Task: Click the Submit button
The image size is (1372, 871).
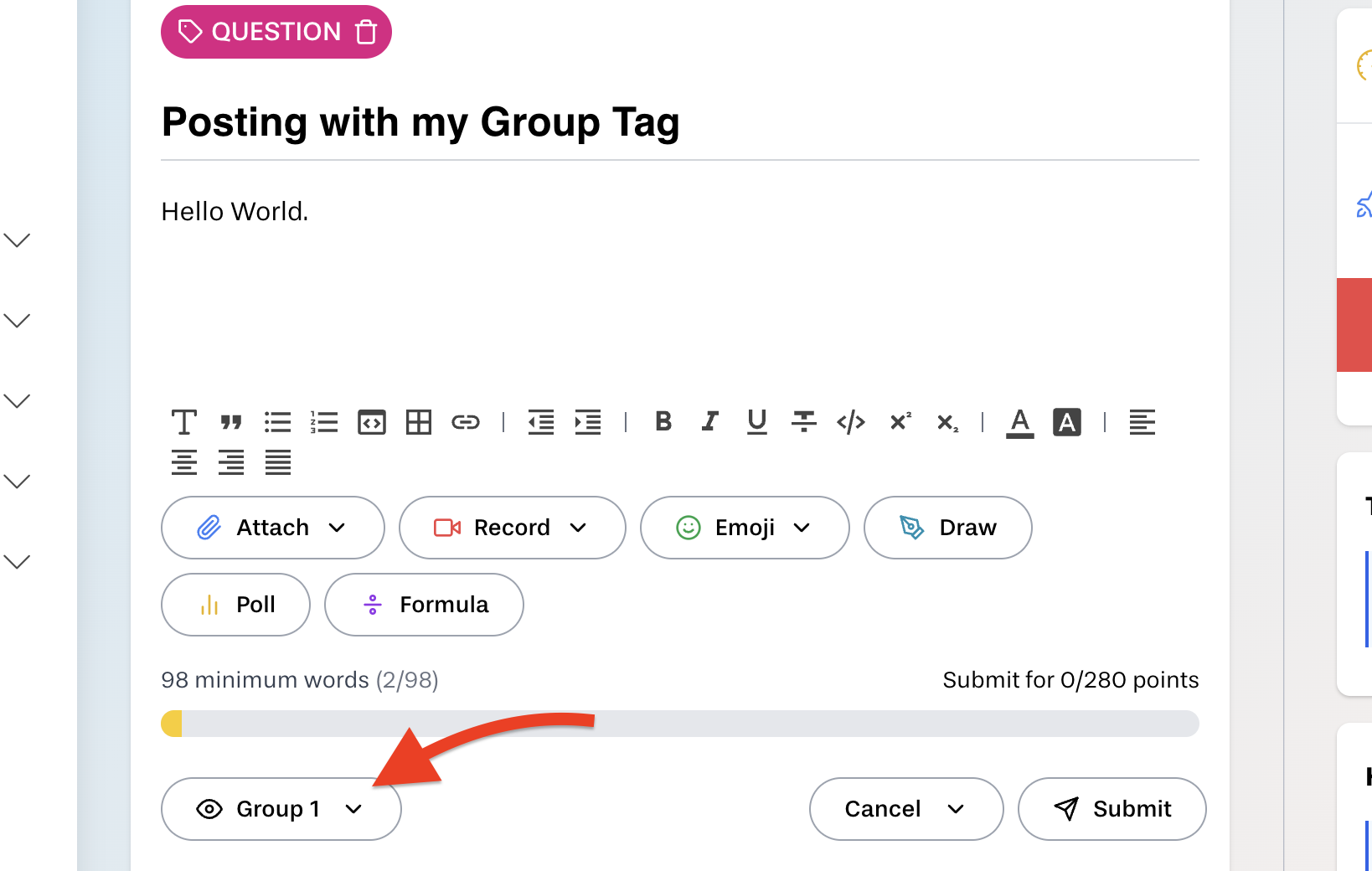Action: click(1112, 809)
